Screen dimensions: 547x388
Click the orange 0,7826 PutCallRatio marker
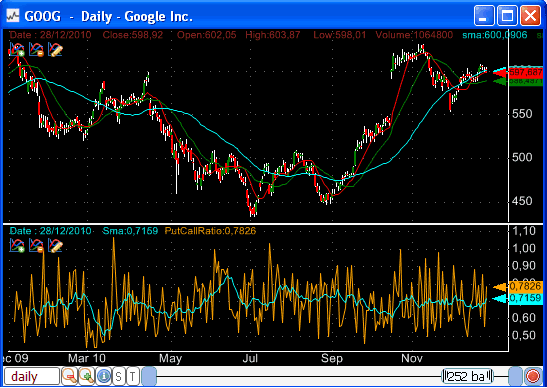click(518, 287)
